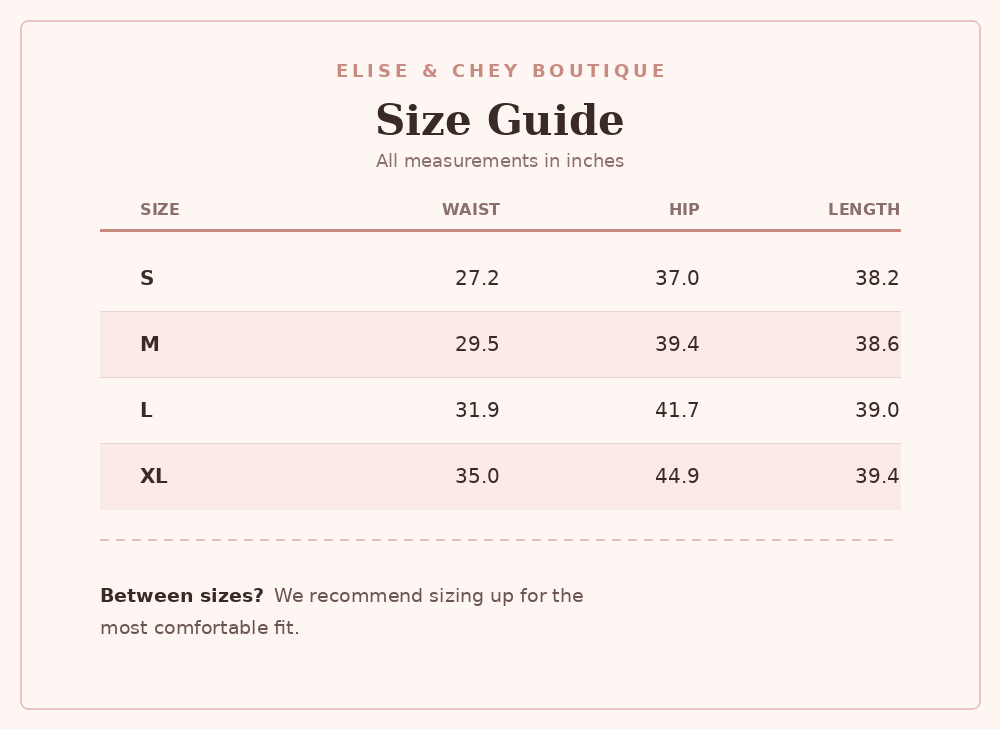
Task: Click the S size row label
Action: (x=147, y=278)
